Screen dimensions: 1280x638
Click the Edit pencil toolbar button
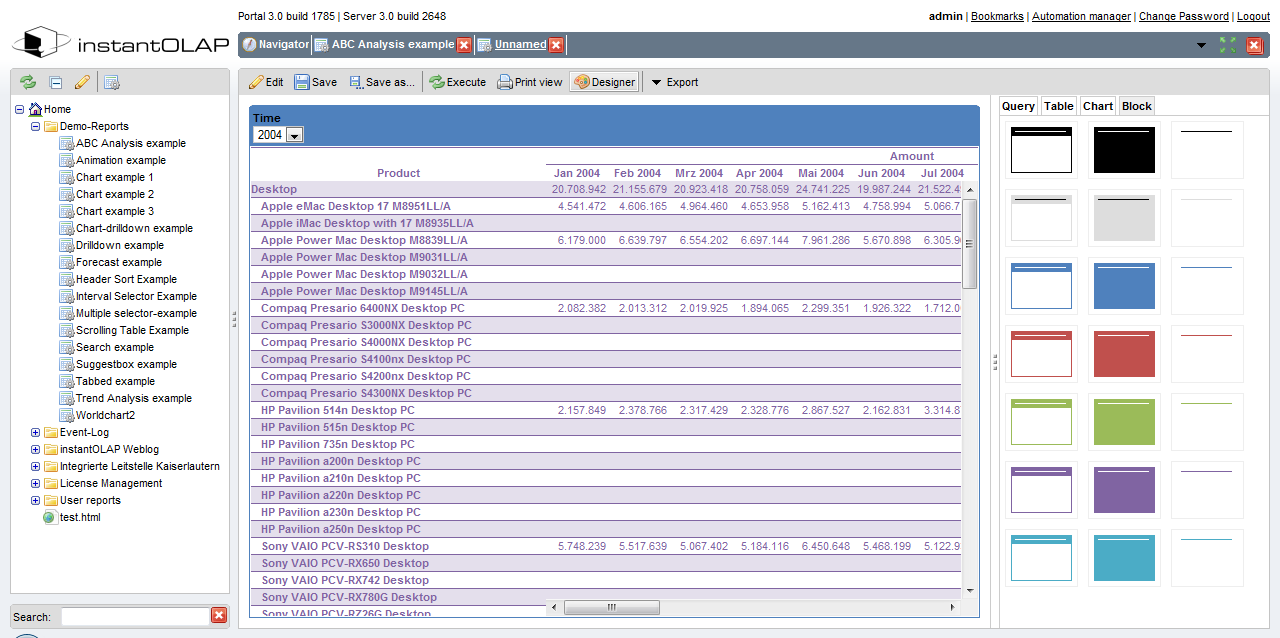tap(266, 82)
